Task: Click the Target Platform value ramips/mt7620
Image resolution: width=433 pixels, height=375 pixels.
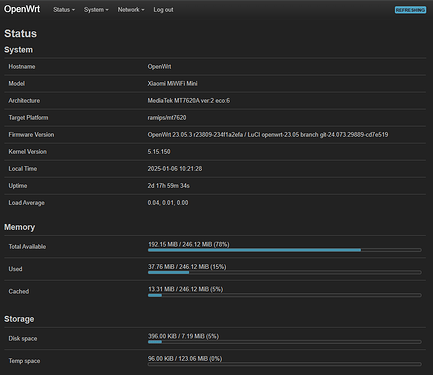Action: point(167,118)
